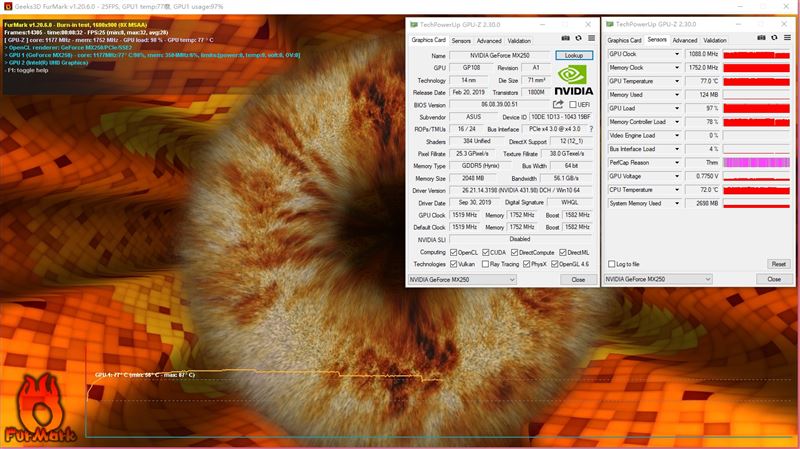Switch to Graphics Card tab in right GPU-Z window

pos(624,40)
